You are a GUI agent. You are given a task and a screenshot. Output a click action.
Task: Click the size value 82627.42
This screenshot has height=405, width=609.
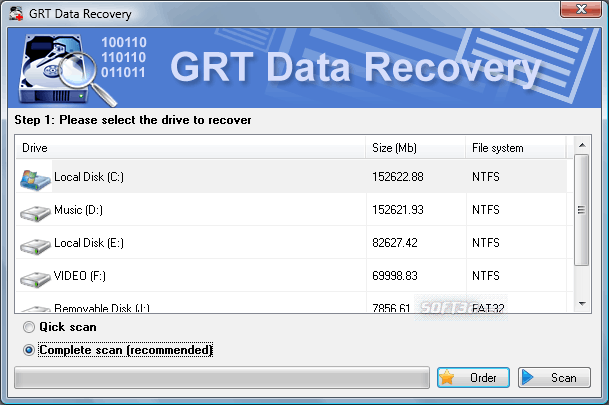tap(395, 243)
